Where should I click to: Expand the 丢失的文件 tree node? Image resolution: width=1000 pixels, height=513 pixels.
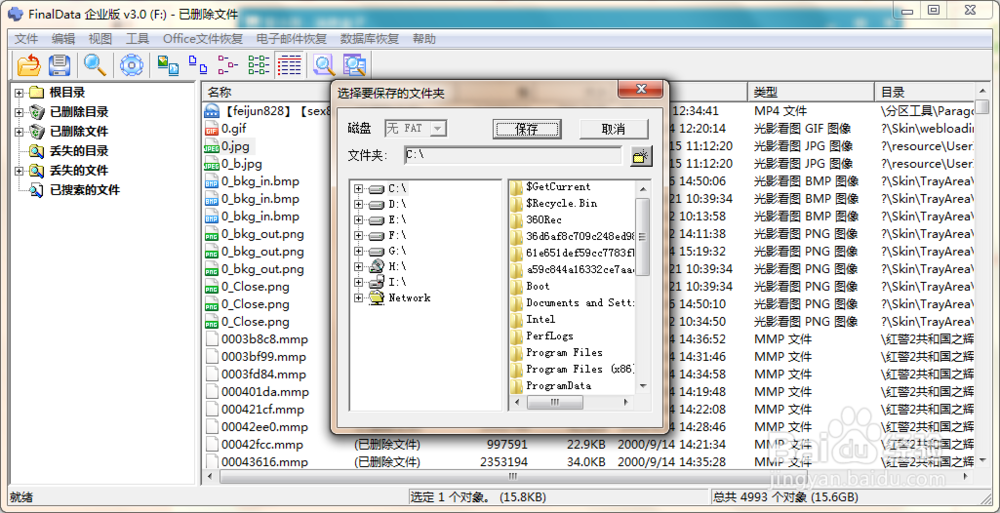pyautogui.click(x=19, y=171)
